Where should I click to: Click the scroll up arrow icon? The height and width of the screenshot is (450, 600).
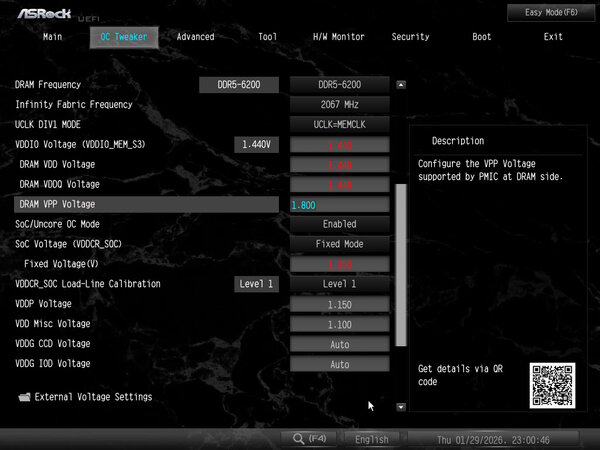pyautogui.click(x=401, y=85)
